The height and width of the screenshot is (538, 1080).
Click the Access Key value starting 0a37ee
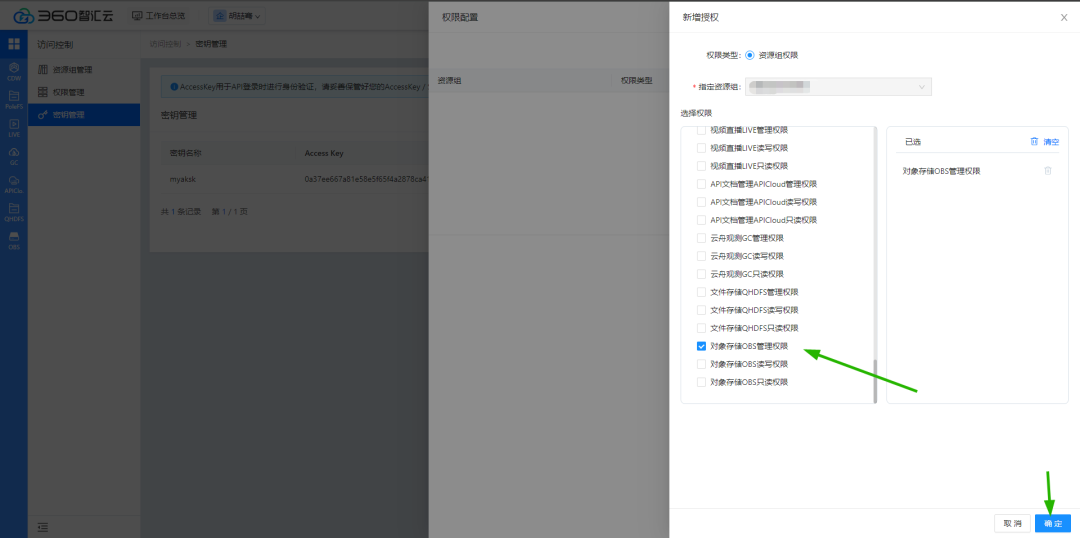[x=366, y=179]
